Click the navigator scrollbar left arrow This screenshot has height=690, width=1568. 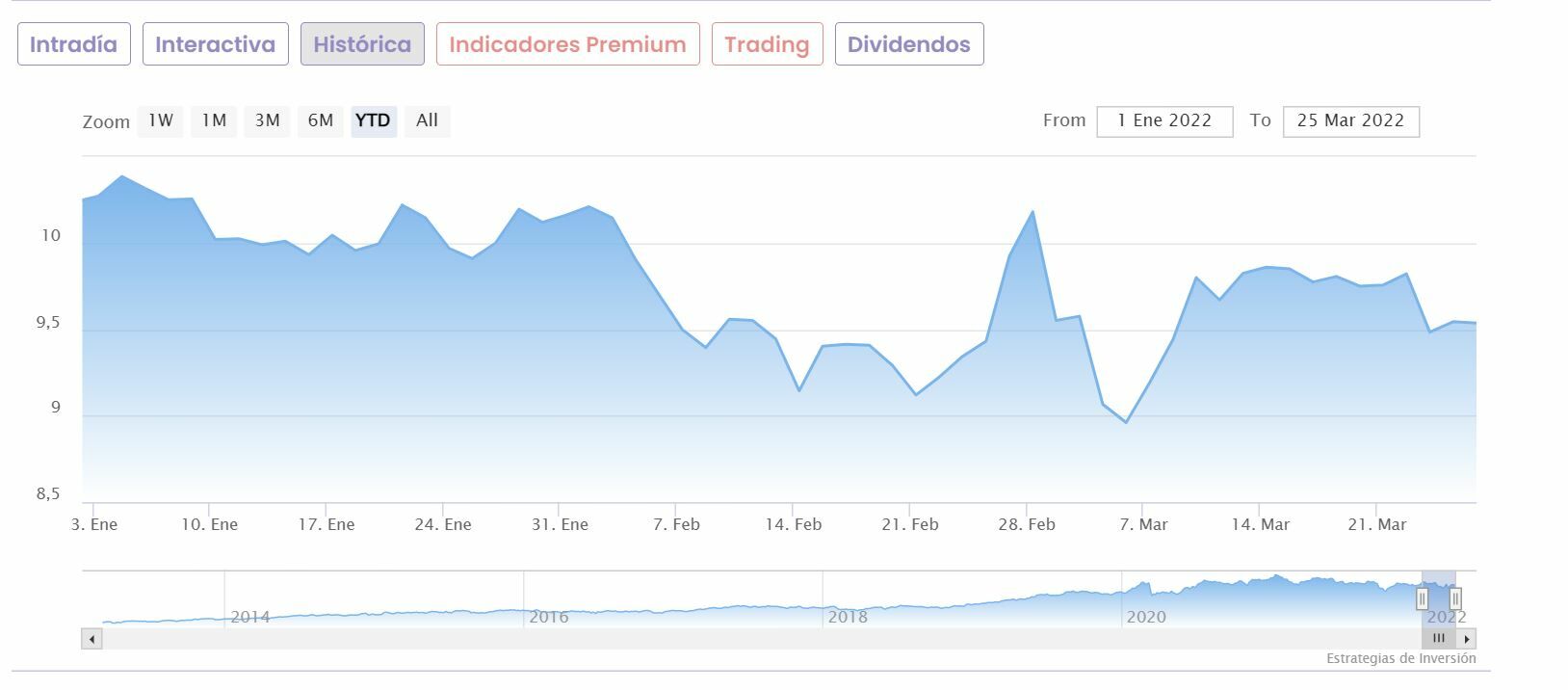92,639
